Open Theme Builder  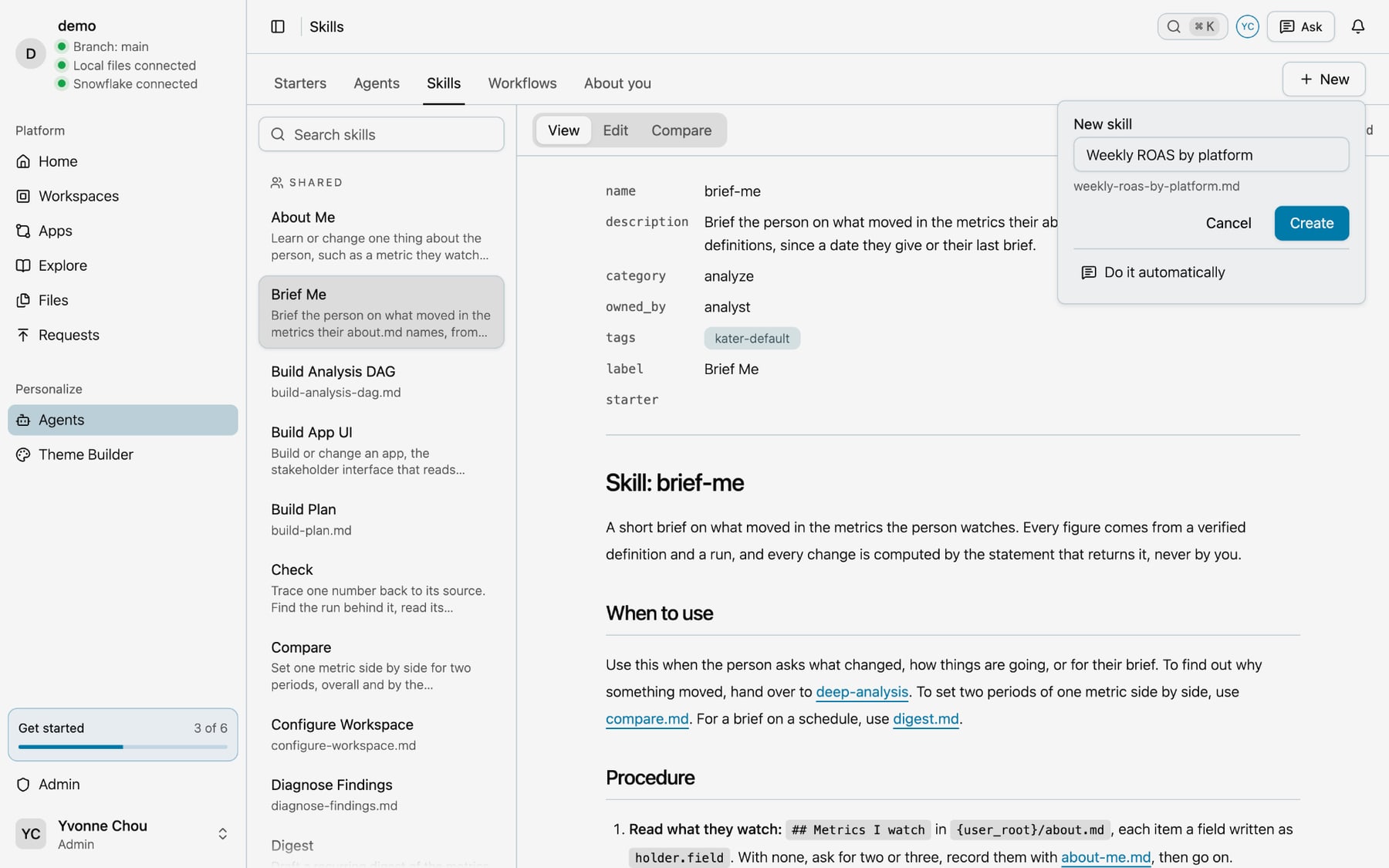[123, 454]
